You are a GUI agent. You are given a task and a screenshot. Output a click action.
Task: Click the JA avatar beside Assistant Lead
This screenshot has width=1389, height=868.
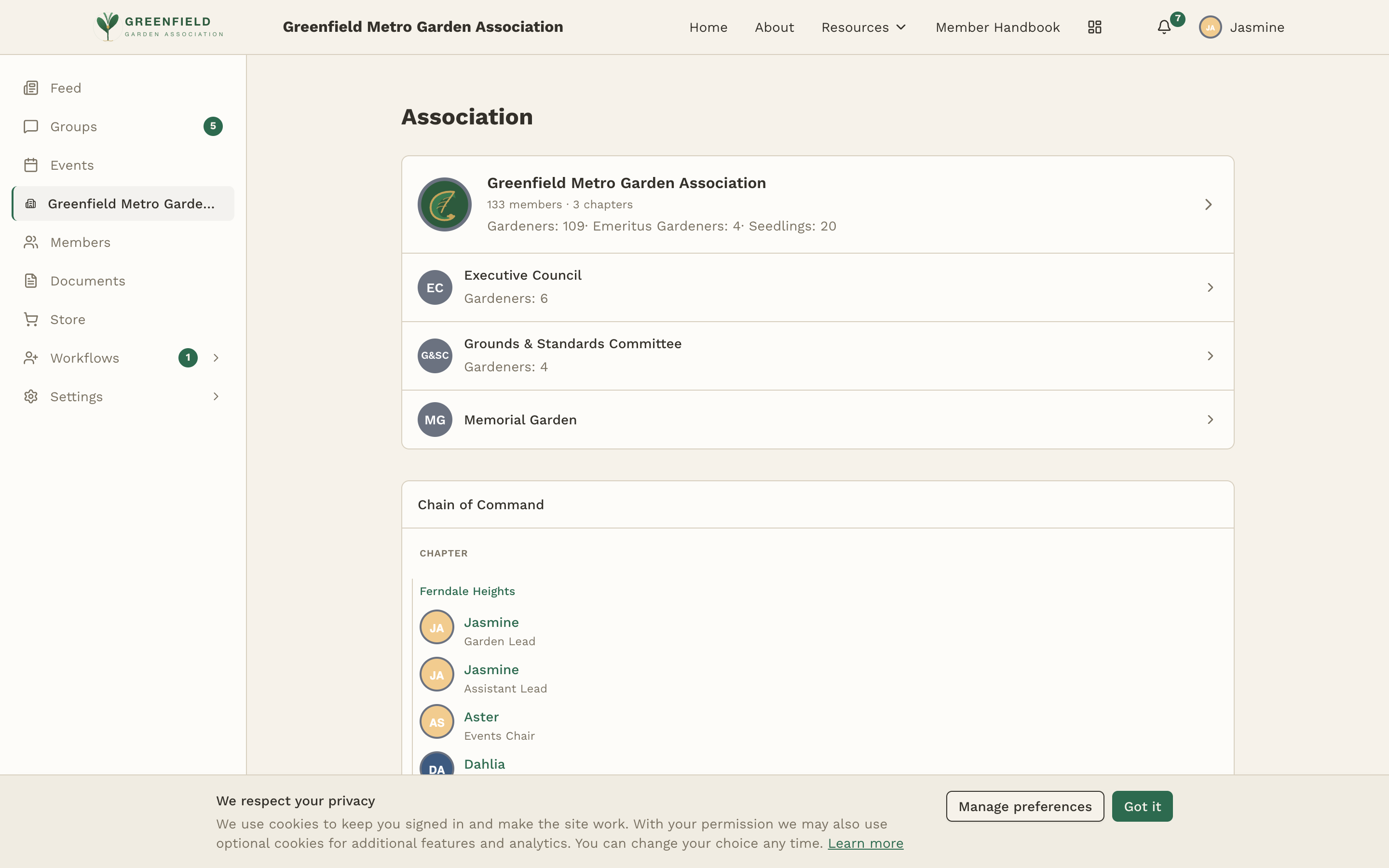click(x=437, y=675)
